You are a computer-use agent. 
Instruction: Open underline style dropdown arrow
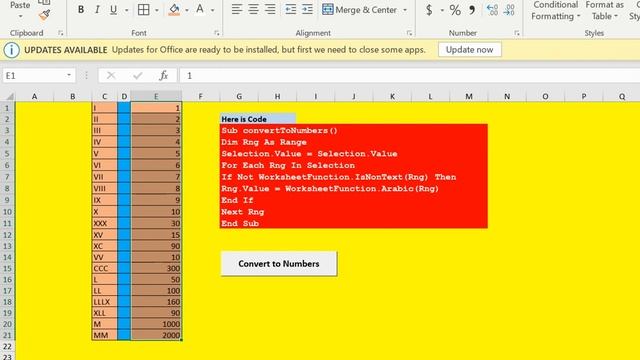pos(127,10)
